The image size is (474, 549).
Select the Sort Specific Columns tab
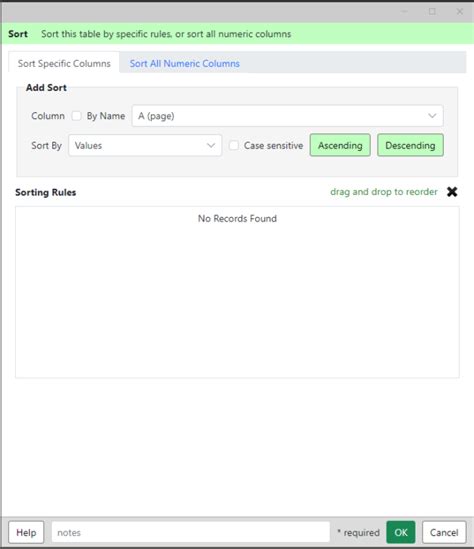[x=64, y=63]
